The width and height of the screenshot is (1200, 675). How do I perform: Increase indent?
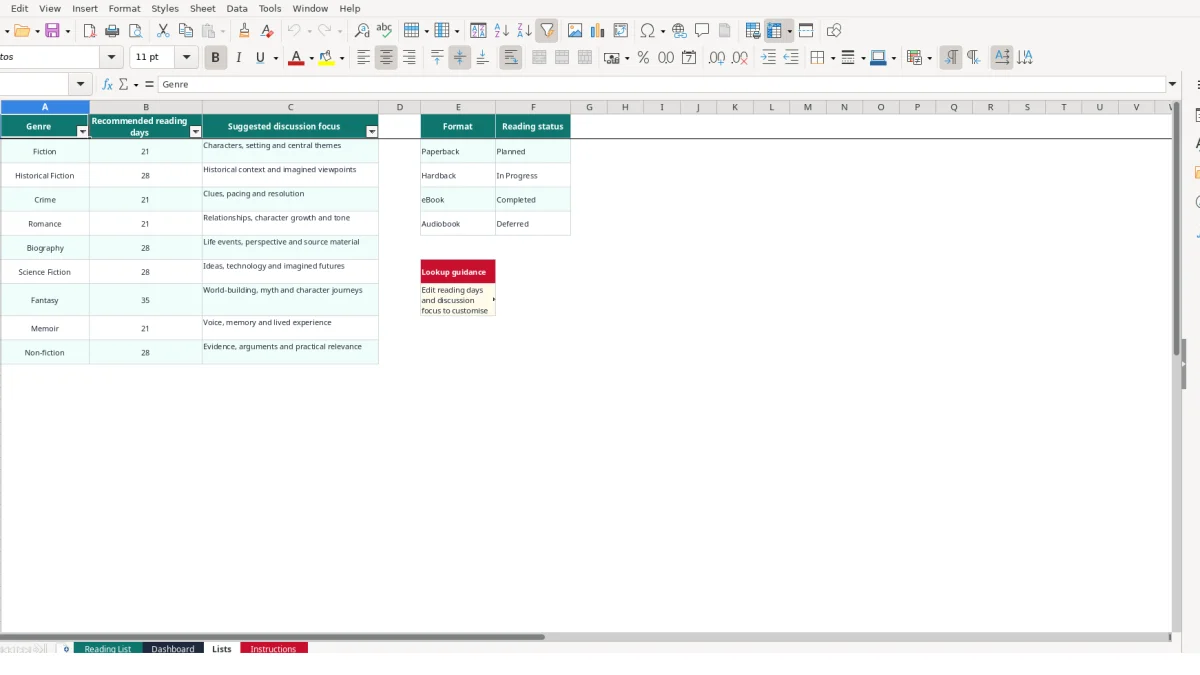pos(768,58)
